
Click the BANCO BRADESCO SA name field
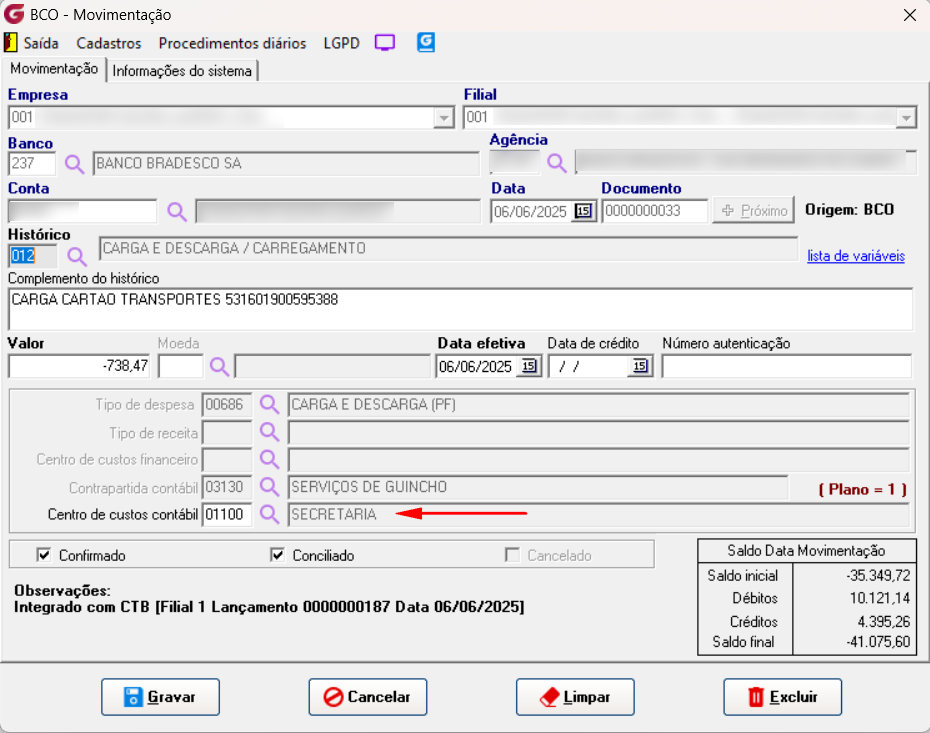[x=286, y=164]
